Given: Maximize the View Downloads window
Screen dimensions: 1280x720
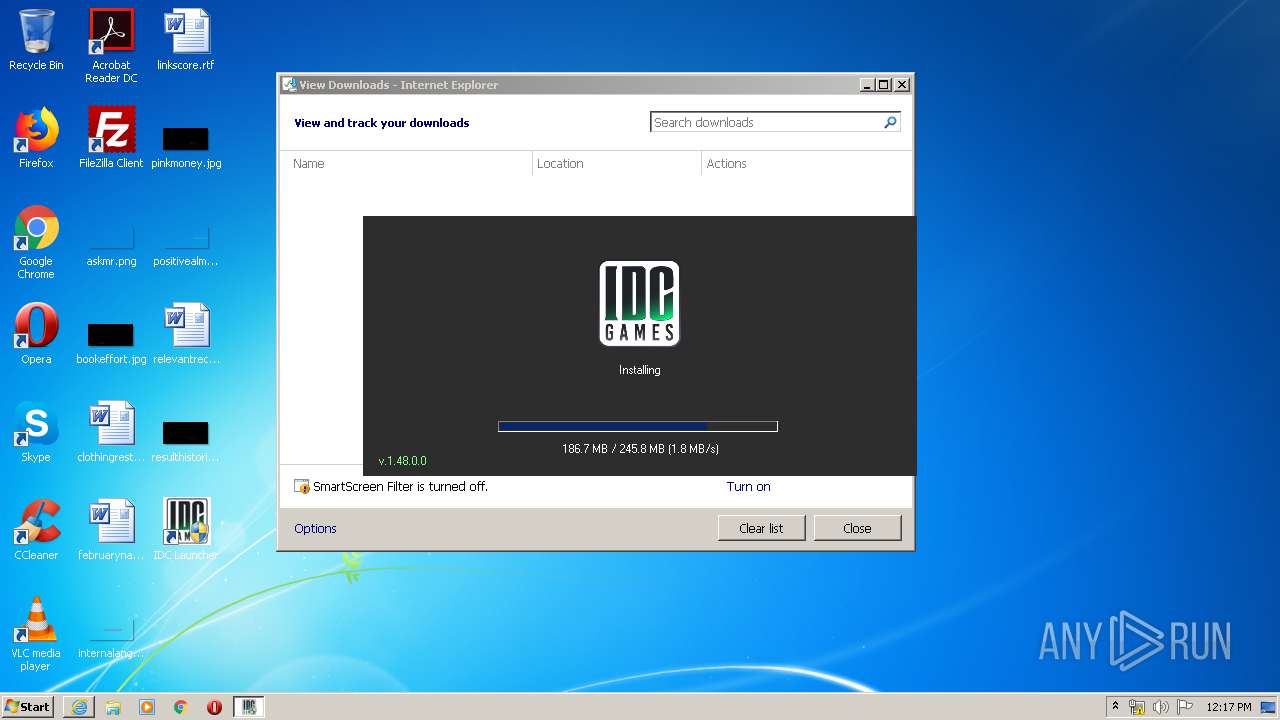Looking at the screenshot, I should tap(884, 85).
